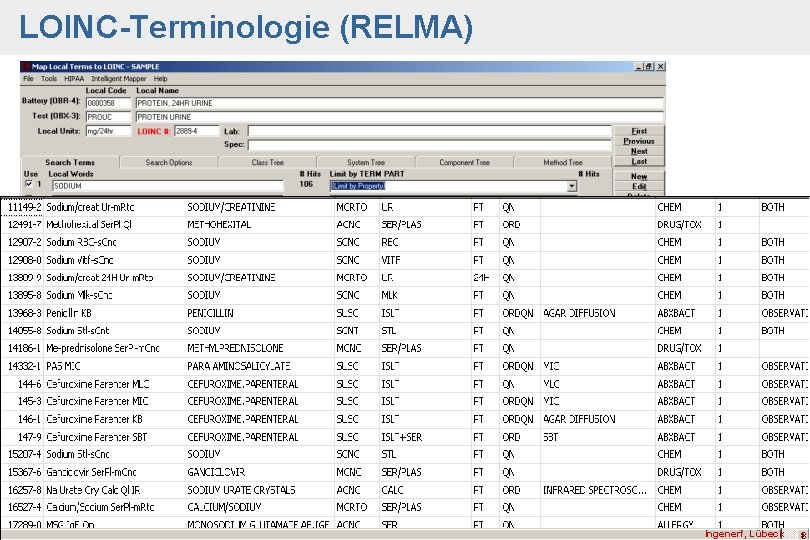Switch to the Search Options tab

point(169,162)
